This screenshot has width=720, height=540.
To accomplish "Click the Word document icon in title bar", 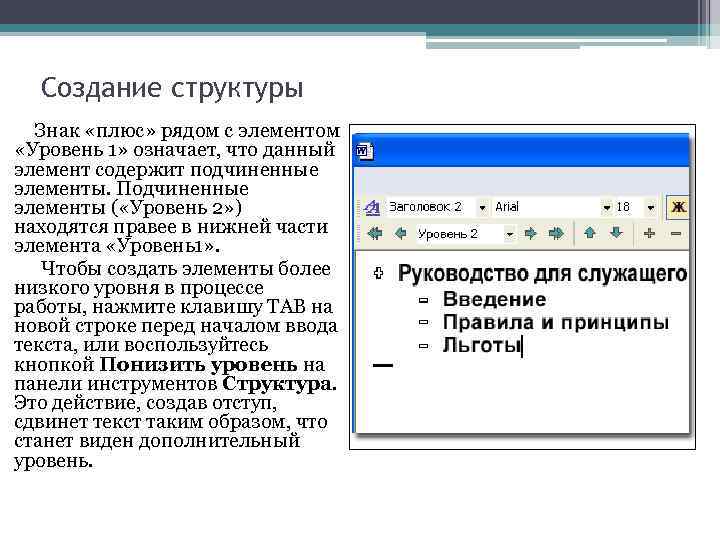I will point(365,151).
